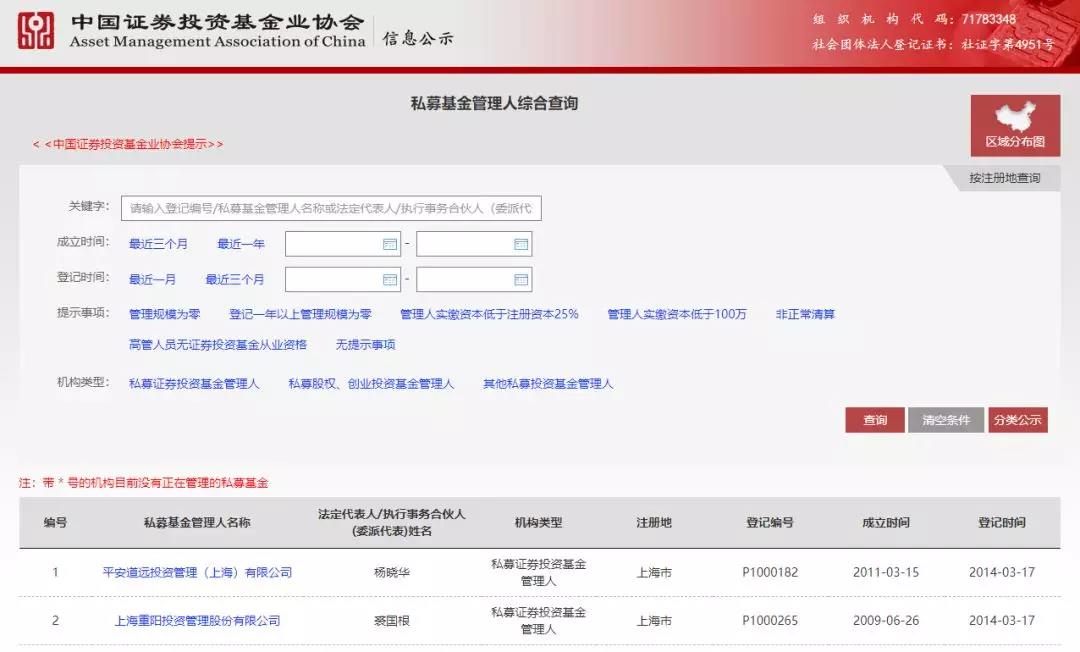Choose 私募股权、创业投资基金管理人 institution type
The height and width of the screenshot is (652, 1080).
(371, 383)
